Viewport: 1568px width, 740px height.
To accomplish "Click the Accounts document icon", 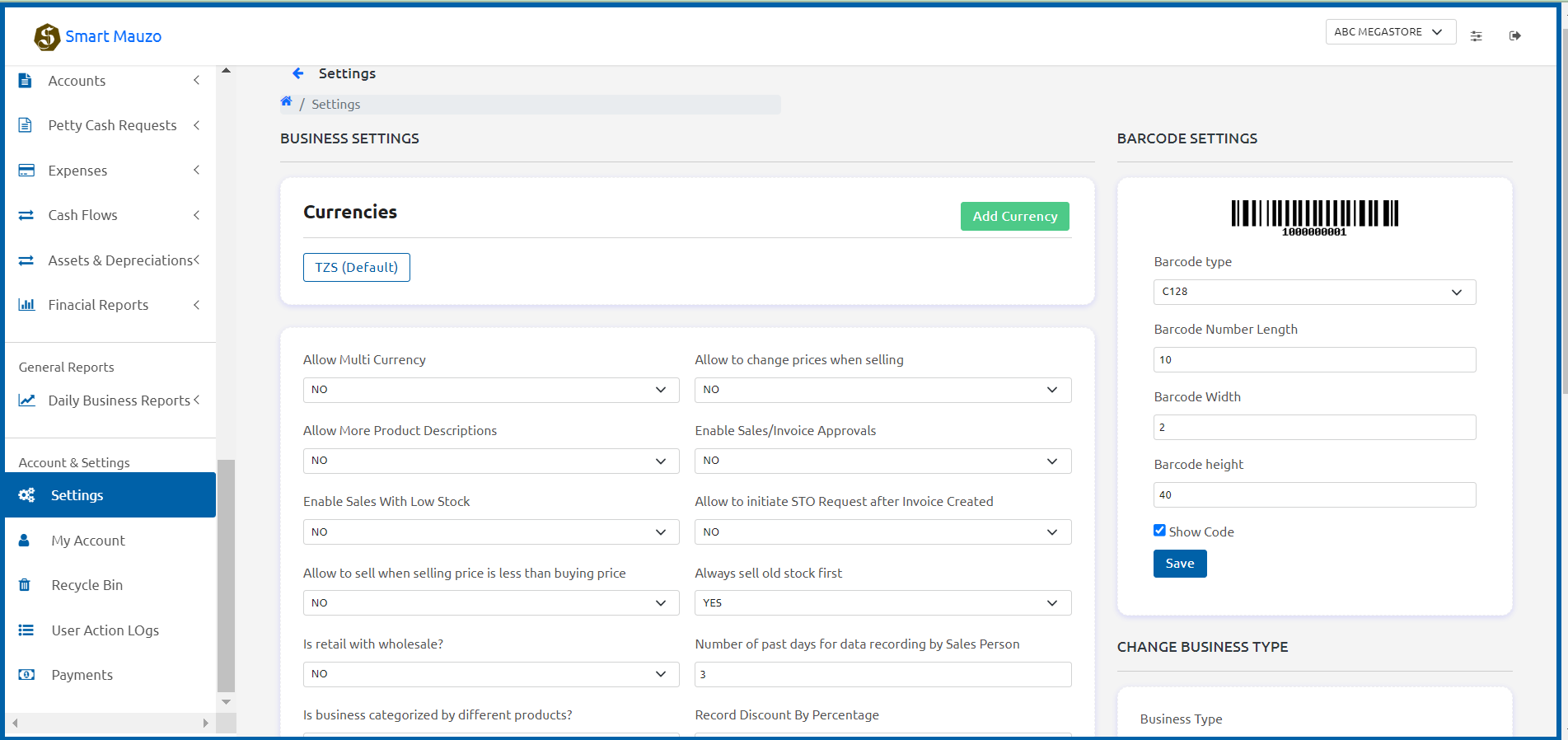I will [x=26, y=81].
